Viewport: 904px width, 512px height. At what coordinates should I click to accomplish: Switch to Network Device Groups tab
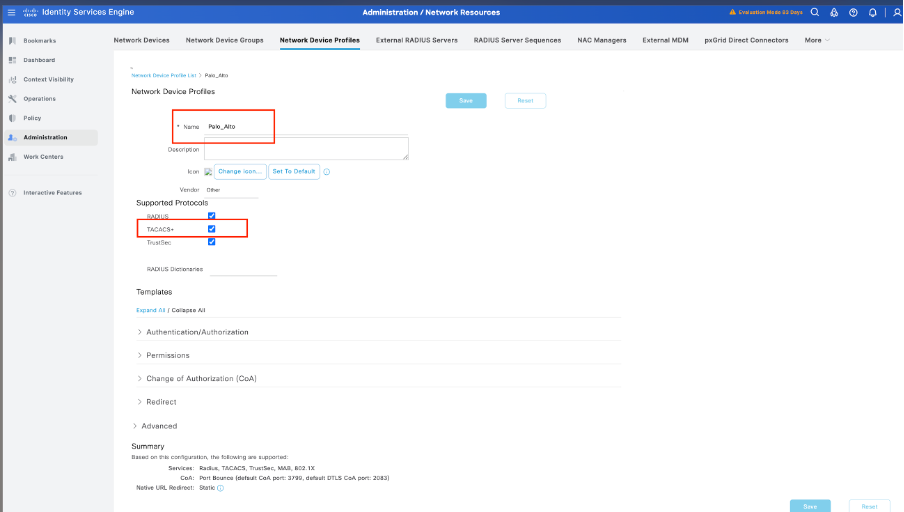[x=224, y=40]
